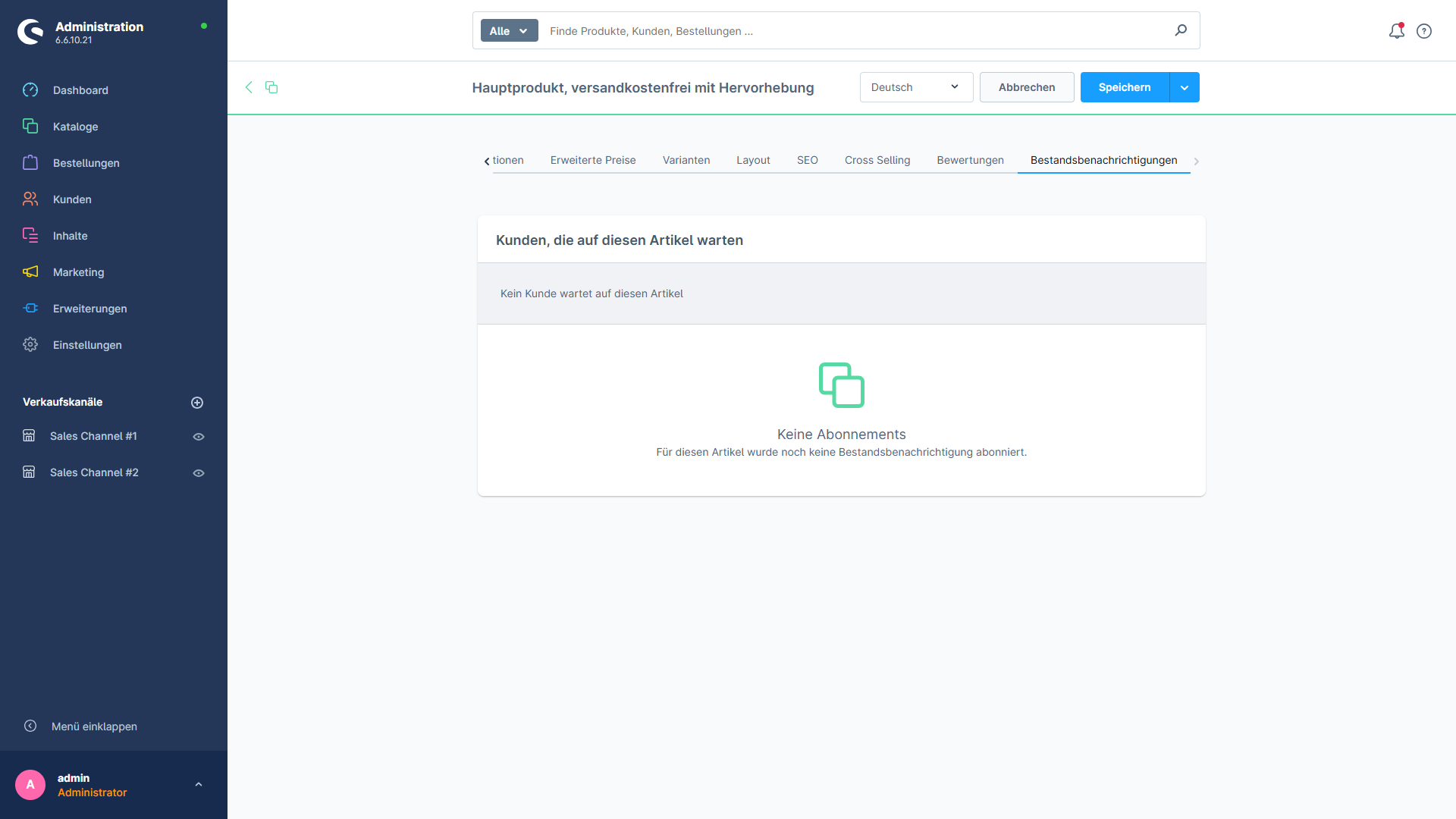Switch to the Varianten tab

pos(686,160)
